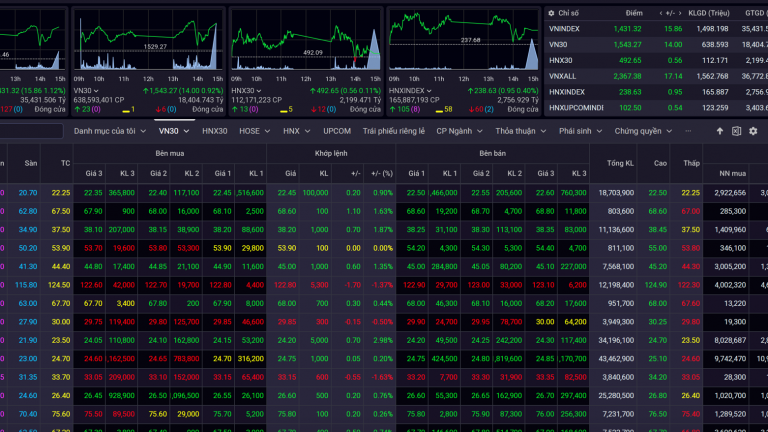Click the KLGD (Triệu) column header
Image resolution: width=768 pixels, height=432 pixels.
click(x=709, y=13)
